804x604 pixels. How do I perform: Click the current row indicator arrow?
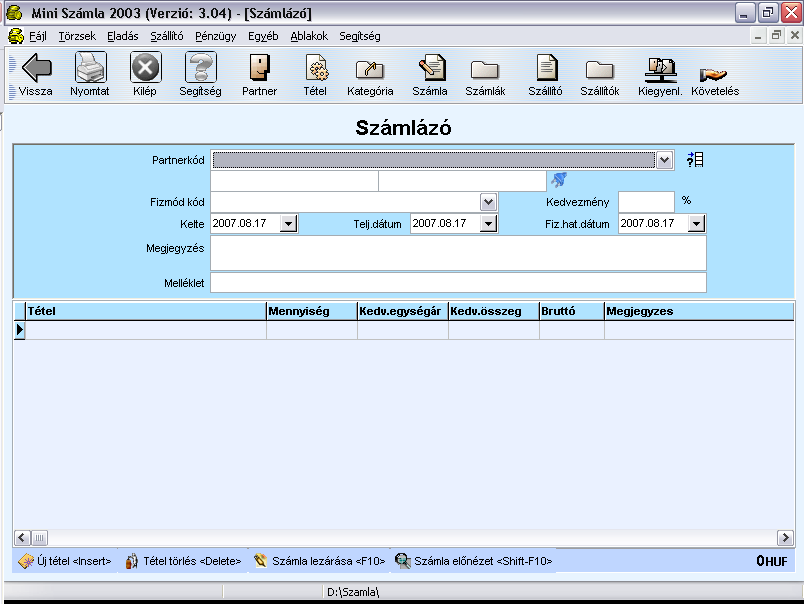(20, 330)
